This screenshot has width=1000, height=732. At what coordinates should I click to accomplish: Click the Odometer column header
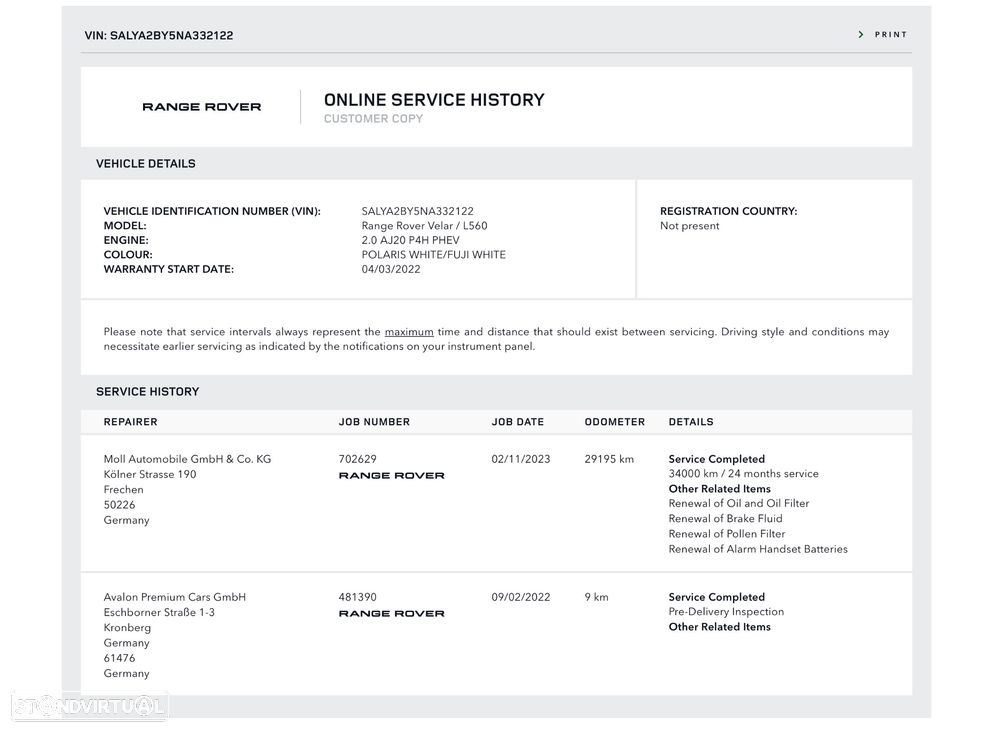[614, 422]
